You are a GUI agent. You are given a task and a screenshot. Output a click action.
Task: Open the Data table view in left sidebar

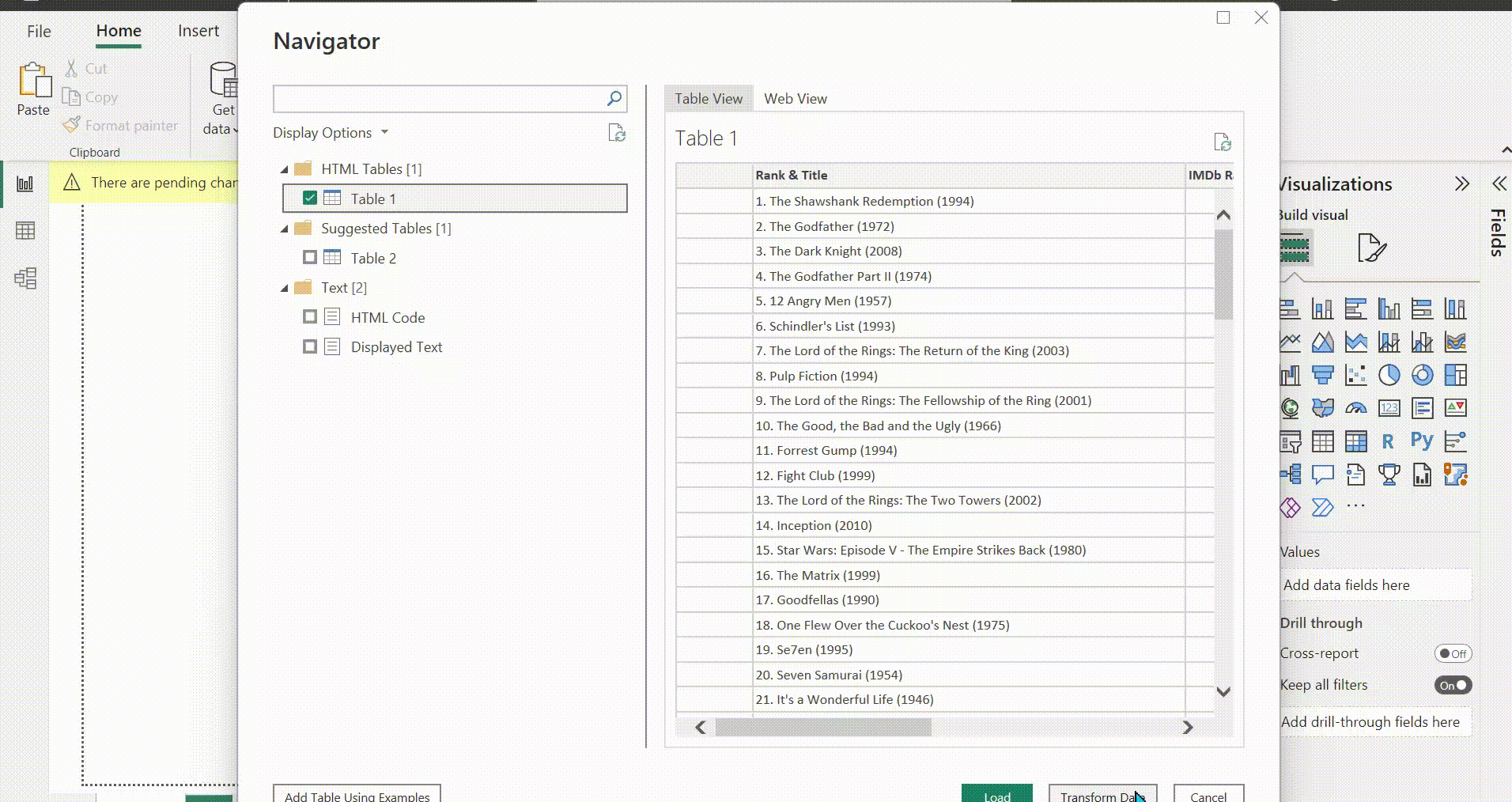coord(25,231)
